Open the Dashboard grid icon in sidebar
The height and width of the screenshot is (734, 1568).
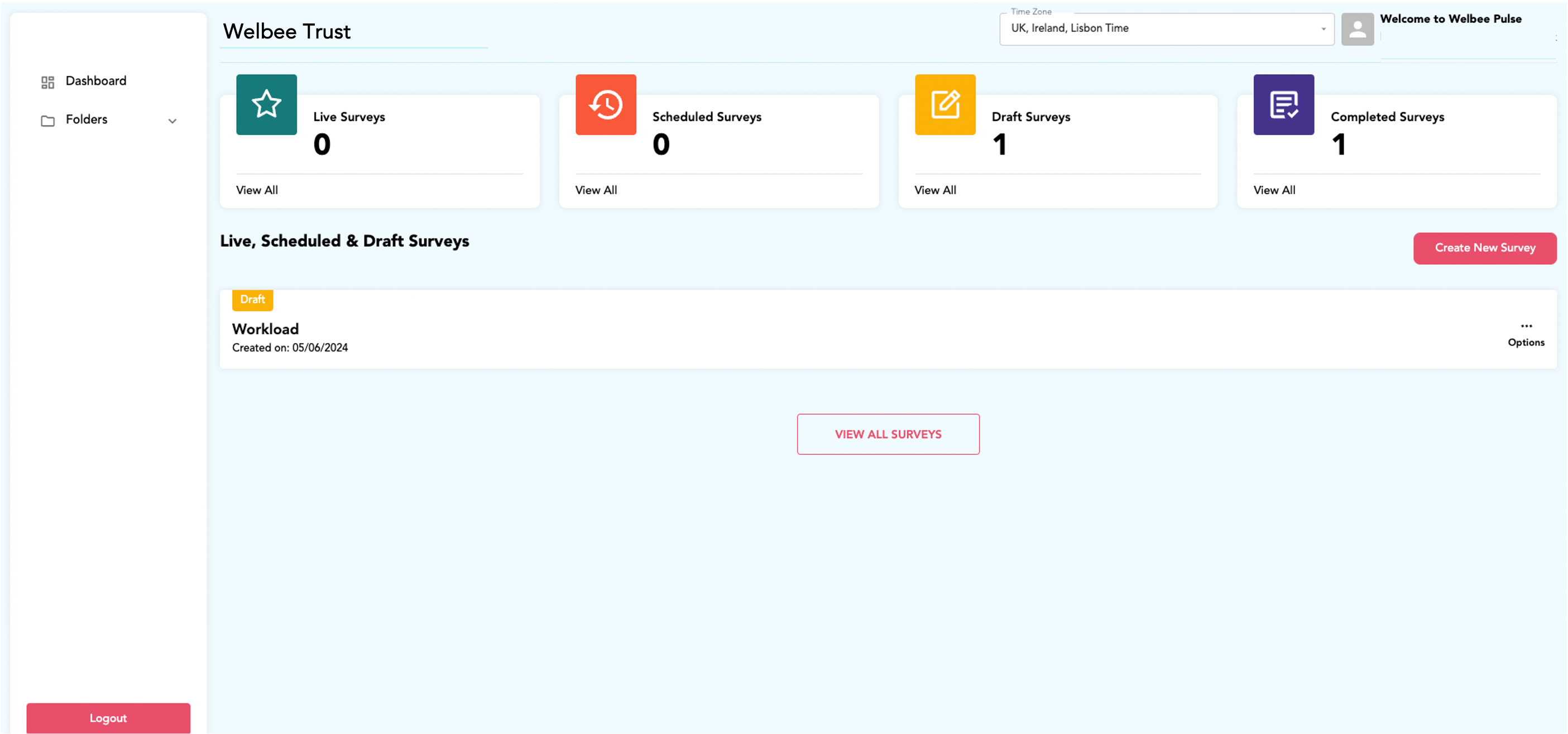coord(47,81)
